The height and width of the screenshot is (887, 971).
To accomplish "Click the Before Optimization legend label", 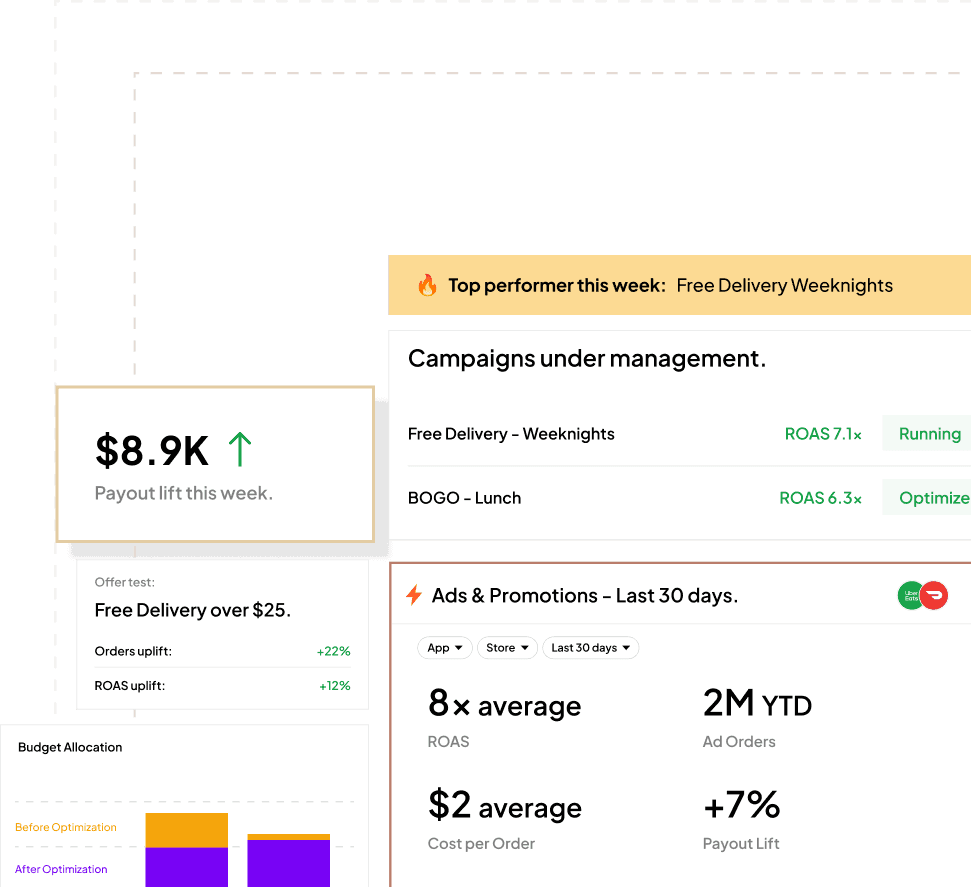I will [66, 827].
